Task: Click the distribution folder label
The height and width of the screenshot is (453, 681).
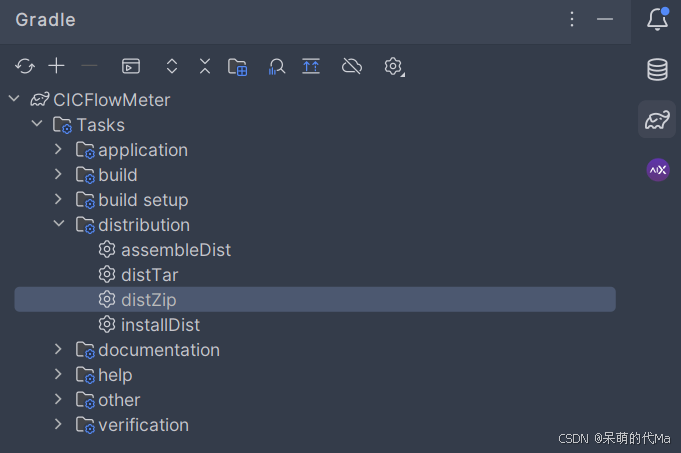Action: coord(144,225)
